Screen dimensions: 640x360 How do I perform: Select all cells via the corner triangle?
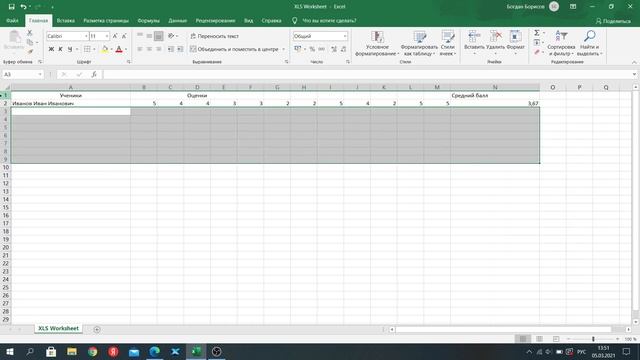tap(7, 87)
